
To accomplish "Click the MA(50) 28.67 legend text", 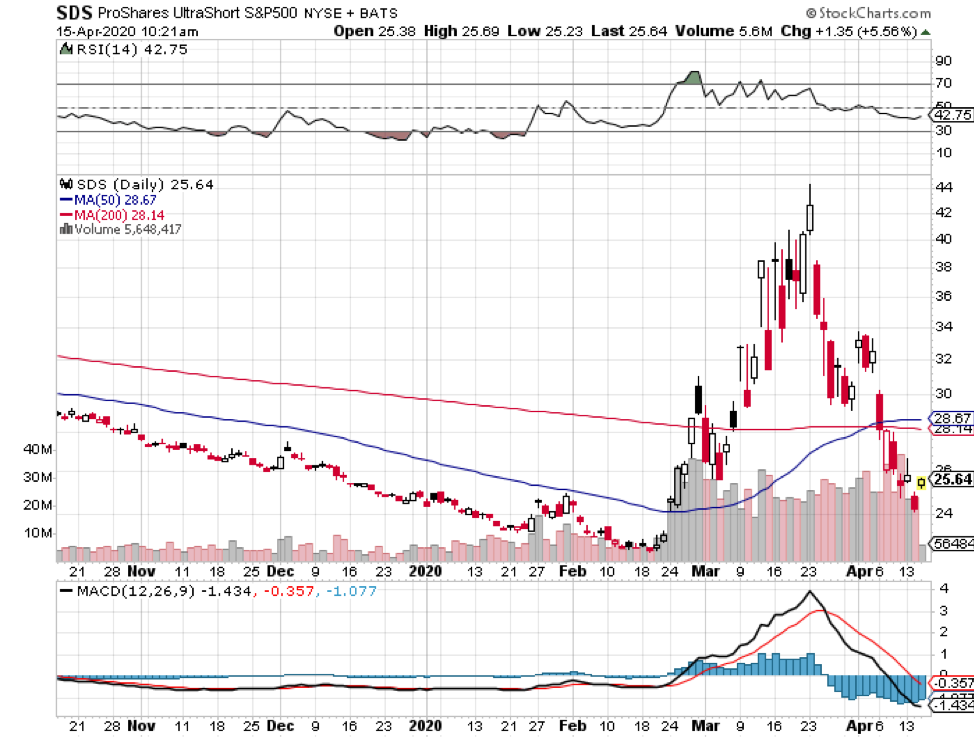I will pos(115,200).
